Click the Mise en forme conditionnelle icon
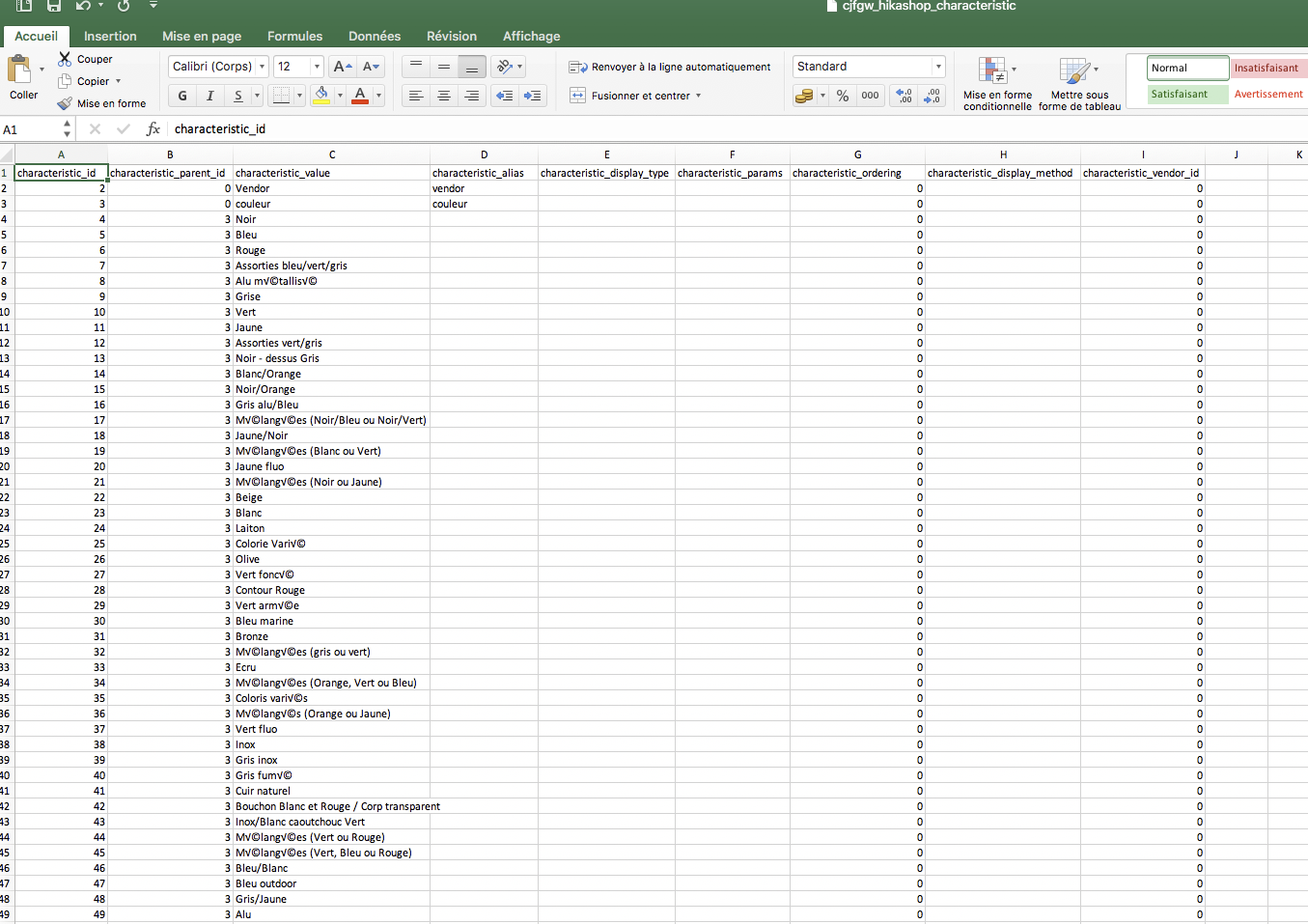 pos(992,70)
